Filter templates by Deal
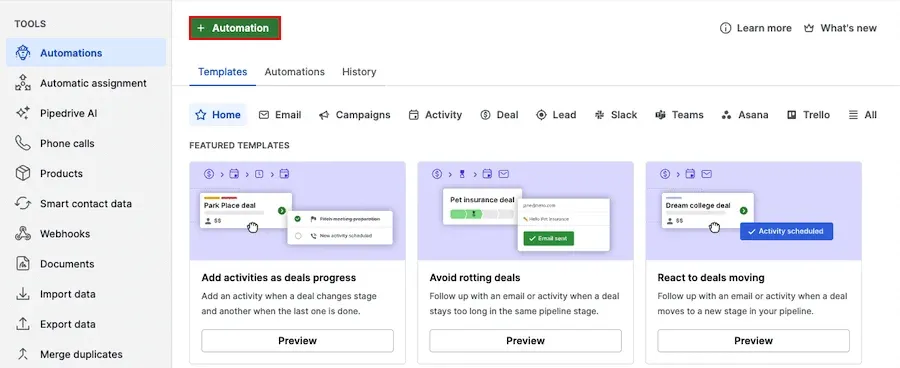Screen dimensions: 900x368 point(499,115)
